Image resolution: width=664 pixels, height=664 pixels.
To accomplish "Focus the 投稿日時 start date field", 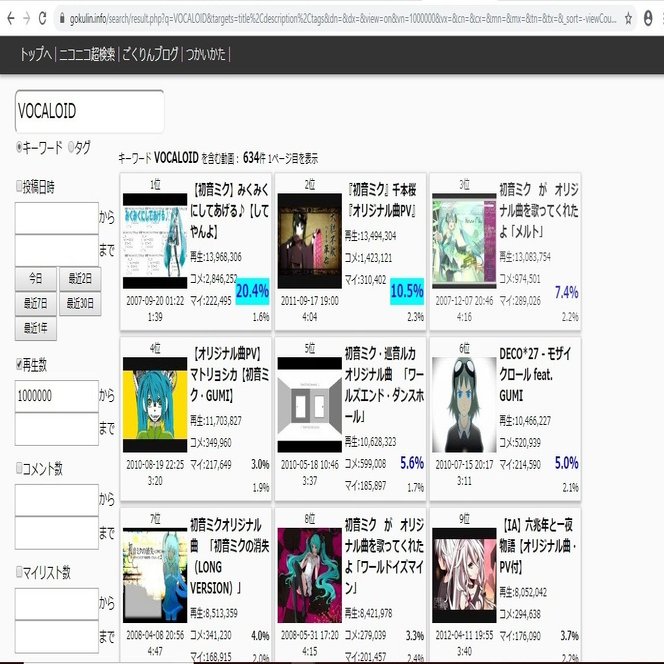I will click(57, 218).
